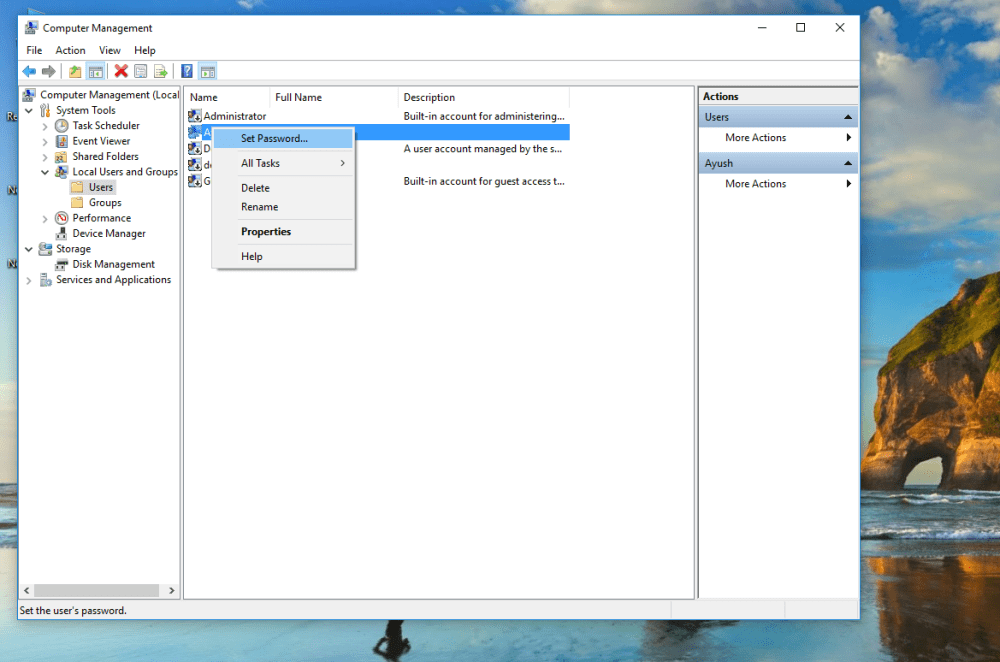This screenshot has width=1000, height=662.
Task: Click the Export List toolbar icon
Action: coord(160,71)
